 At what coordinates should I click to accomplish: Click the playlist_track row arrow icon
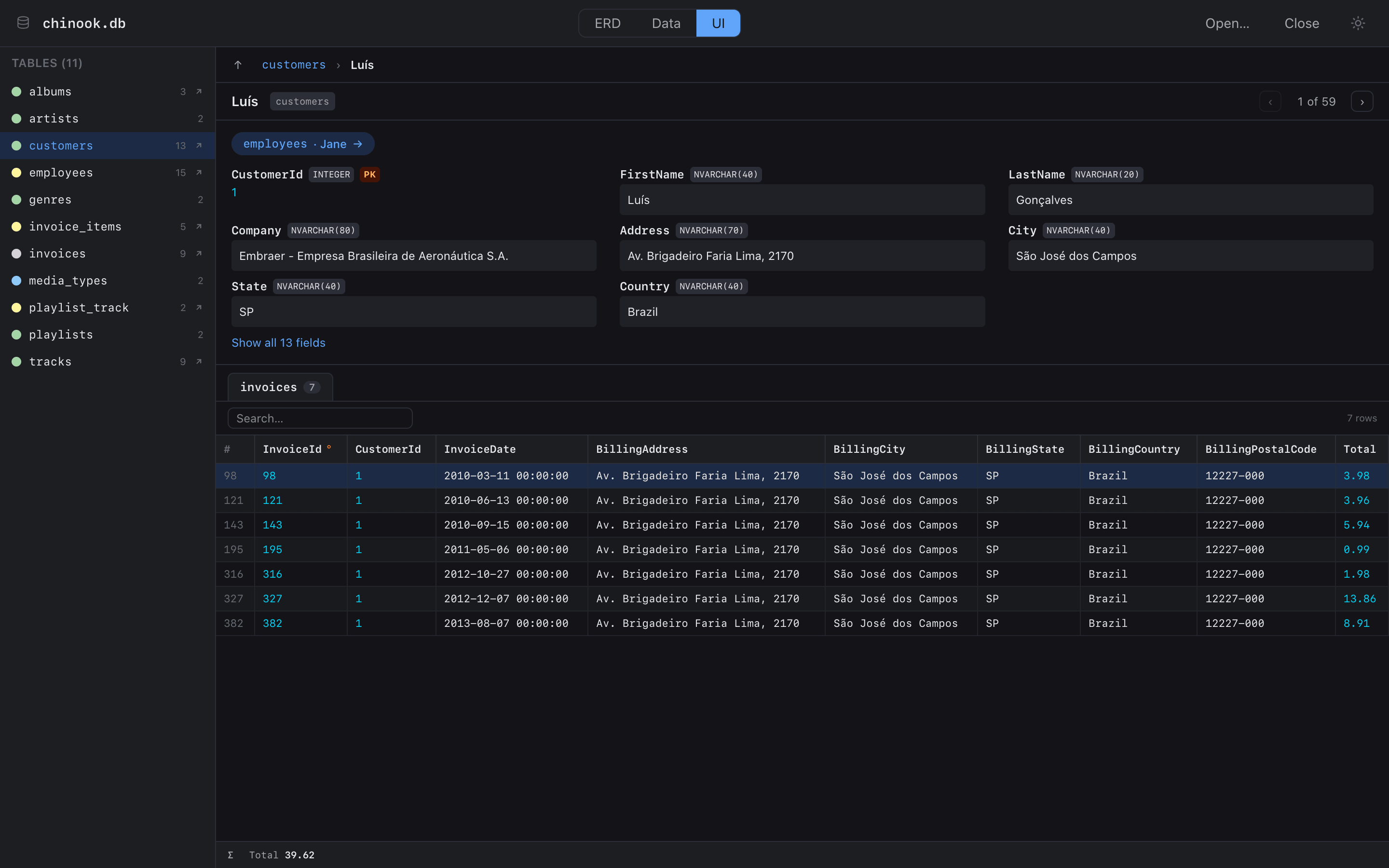199,307
